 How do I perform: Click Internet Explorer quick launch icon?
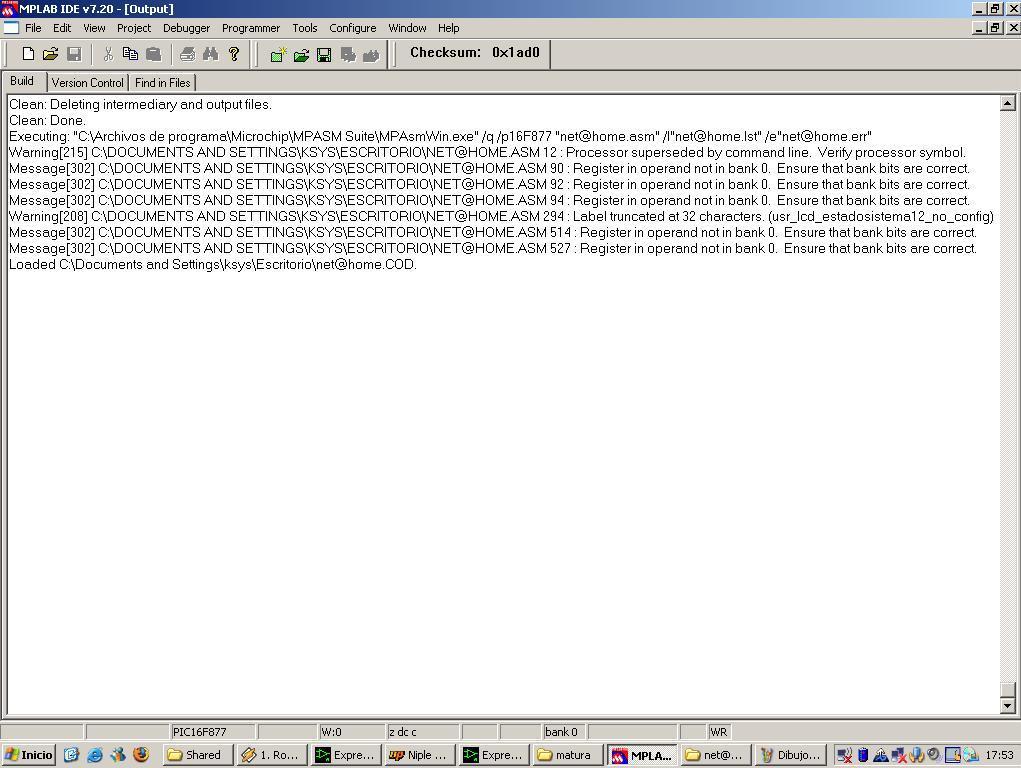tap(95, 755)
